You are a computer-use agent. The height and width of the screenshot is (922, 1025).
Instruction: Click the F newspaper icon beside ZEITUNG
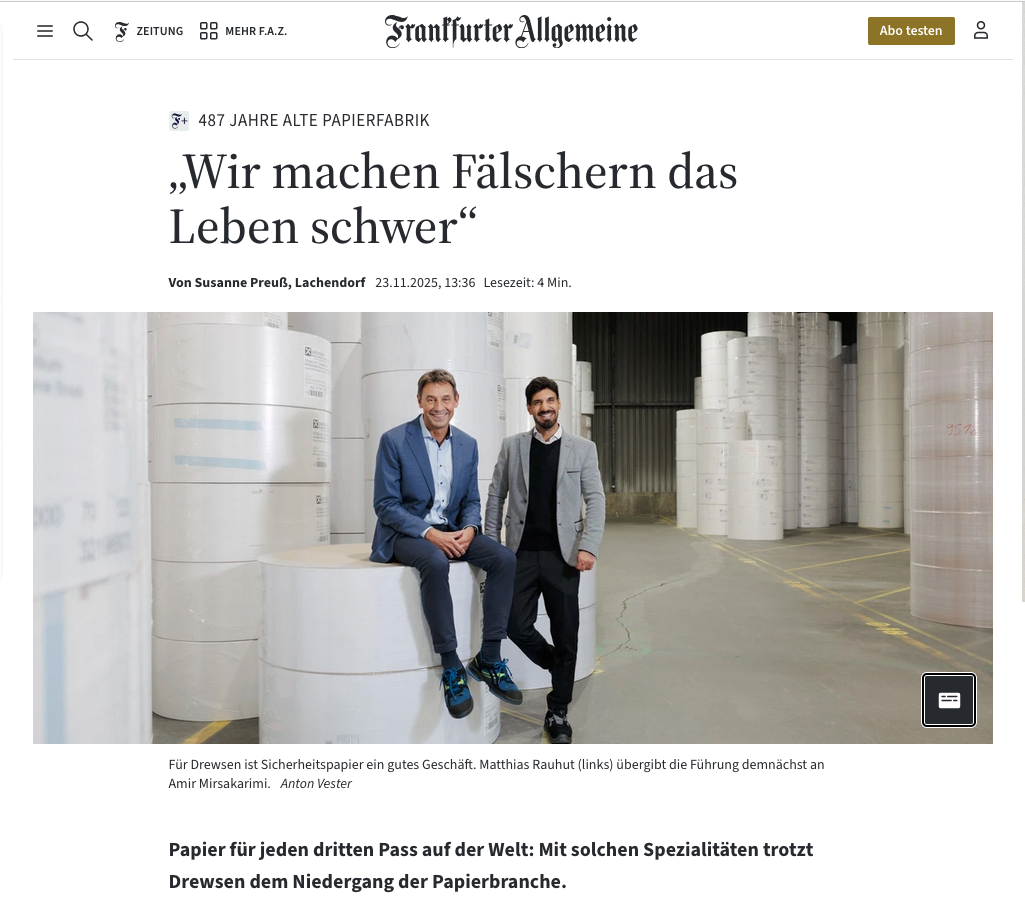click(x=122, y=31)
